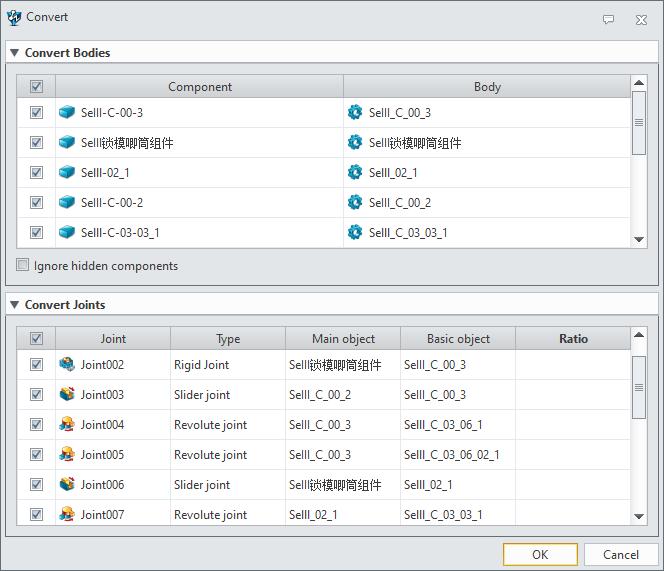Click the comment bubble icon in title bar
Image resolution: width=664 pixels, height=571 pixels.
point(608,19)
